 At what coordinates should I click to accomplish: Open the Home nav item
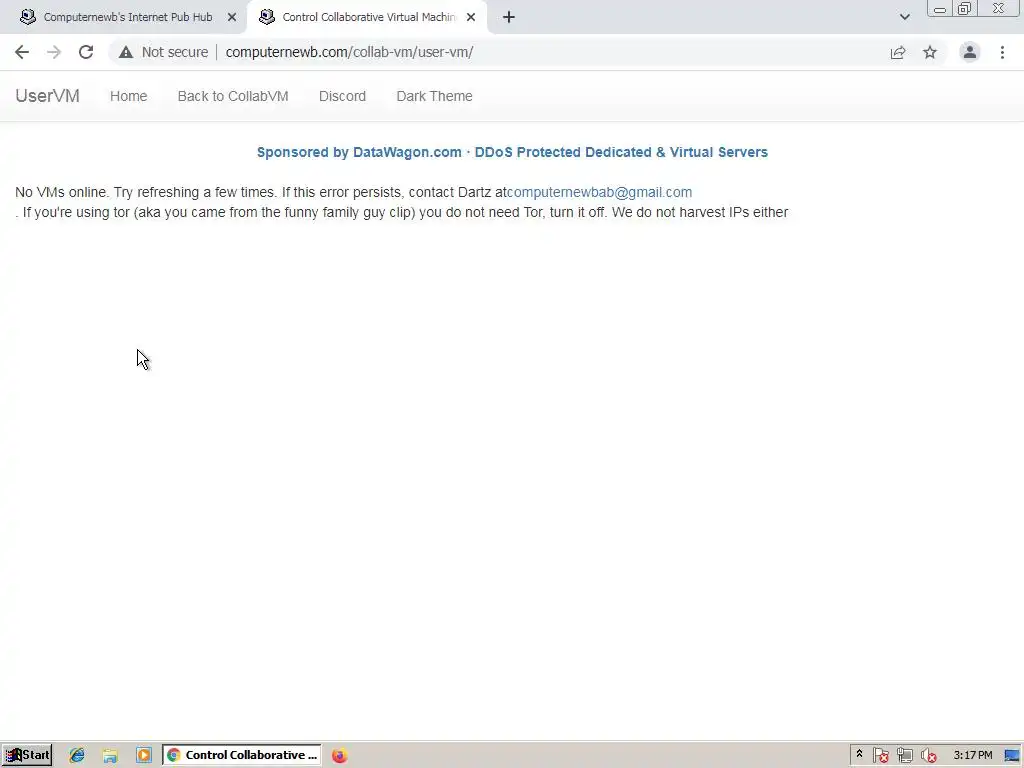129,96
